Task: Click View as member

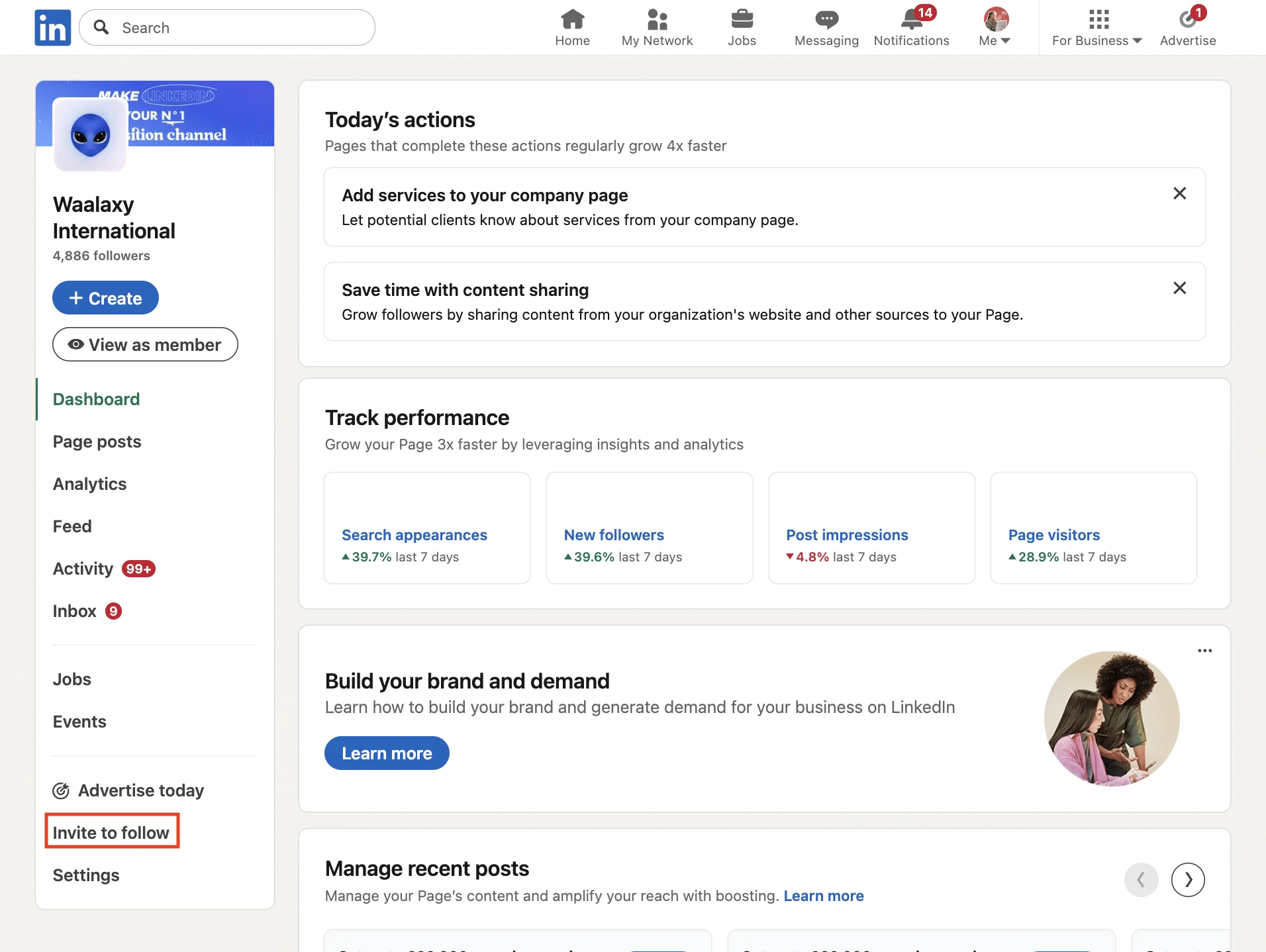Action: click(145, 344)
